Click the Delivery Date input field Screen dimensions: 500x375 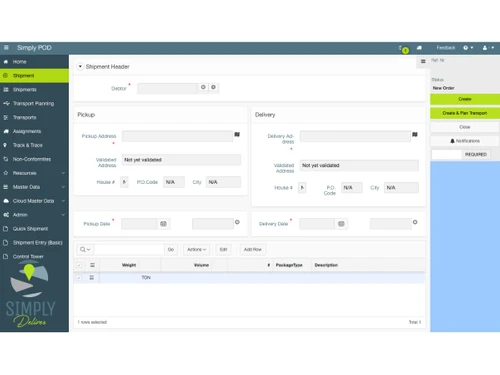(317, 224)
